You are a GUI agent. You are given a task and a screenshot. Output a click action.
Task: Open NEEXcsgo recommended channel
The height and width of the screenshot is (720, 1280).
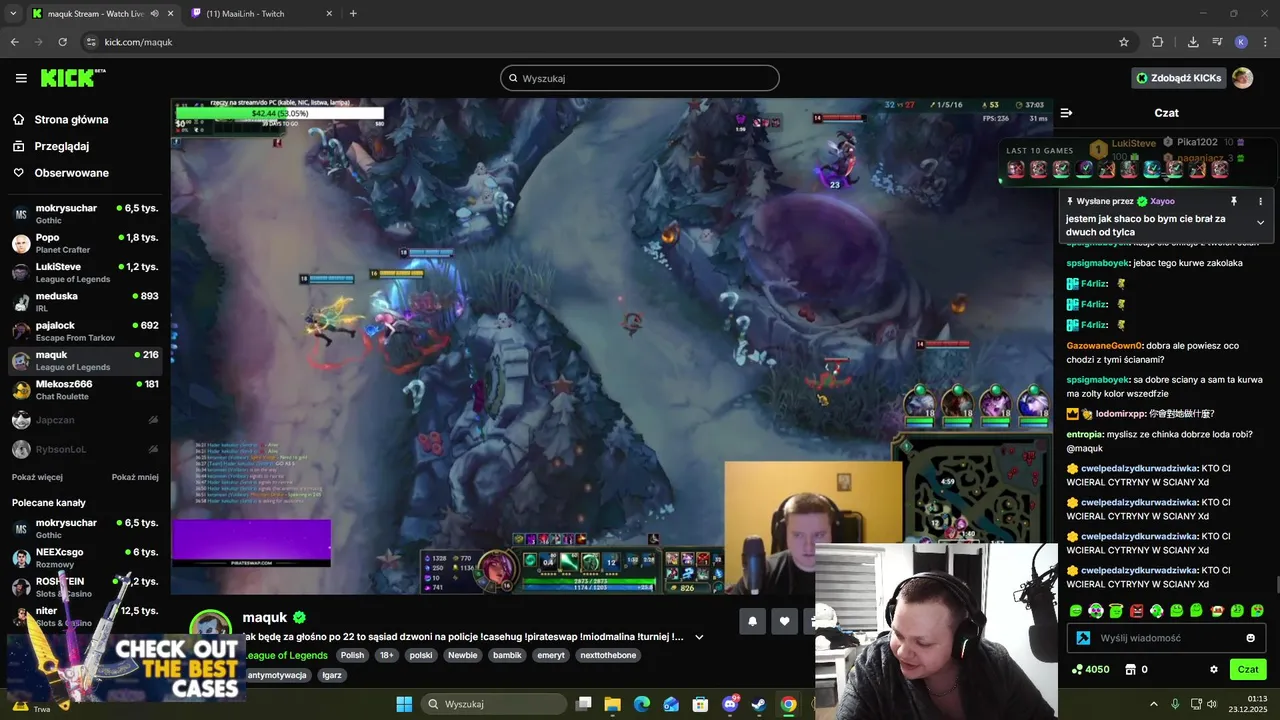tap(85, 558)
